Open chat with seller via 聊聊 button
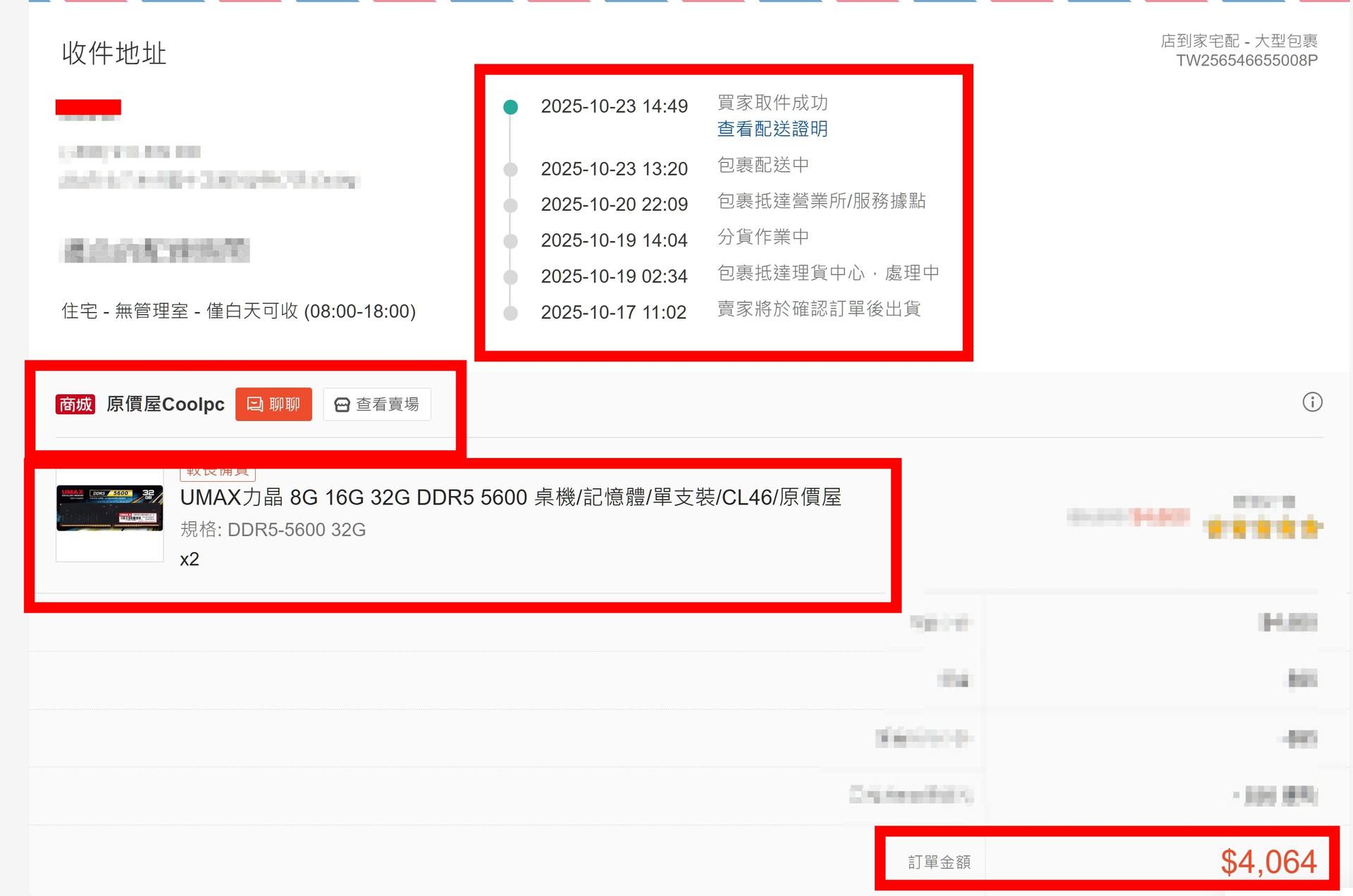The width and height of the screenshot is (1353, 896). click(273, 404)
